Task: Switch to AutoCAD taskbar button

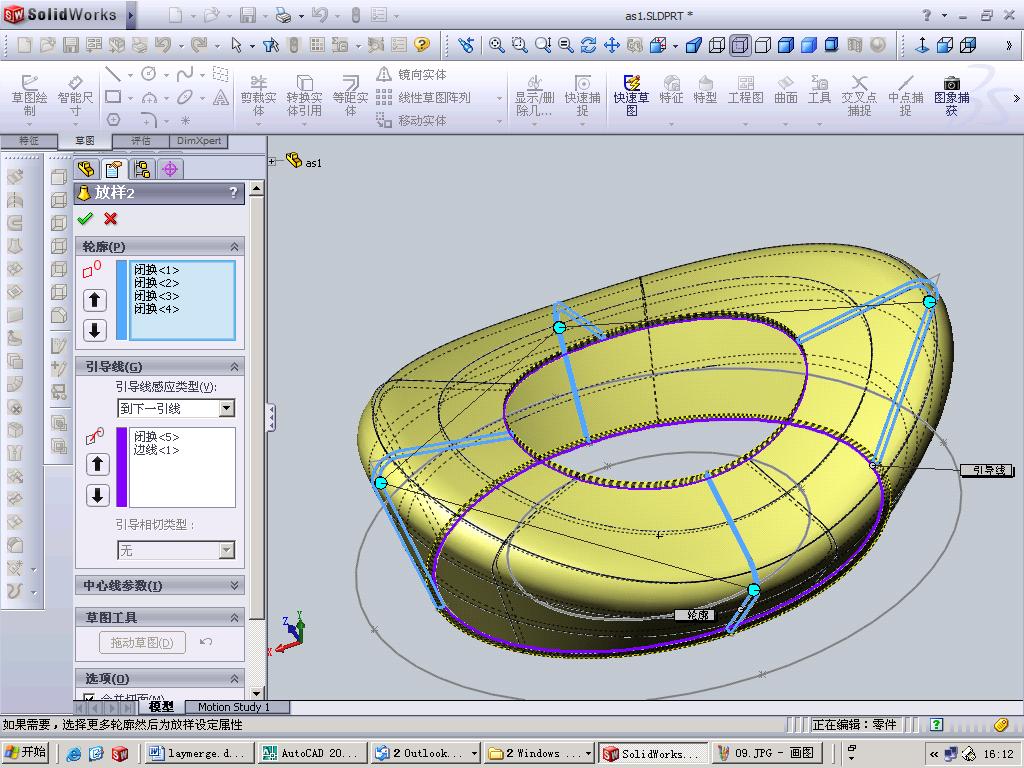Action: (x=313, y=753)
